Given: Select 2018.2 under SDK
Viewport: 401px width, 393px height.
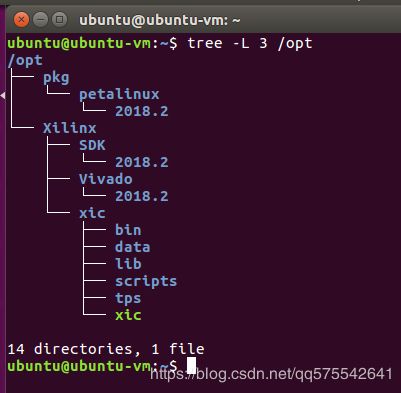Looking at the screenshot, I should pos(142,162).
